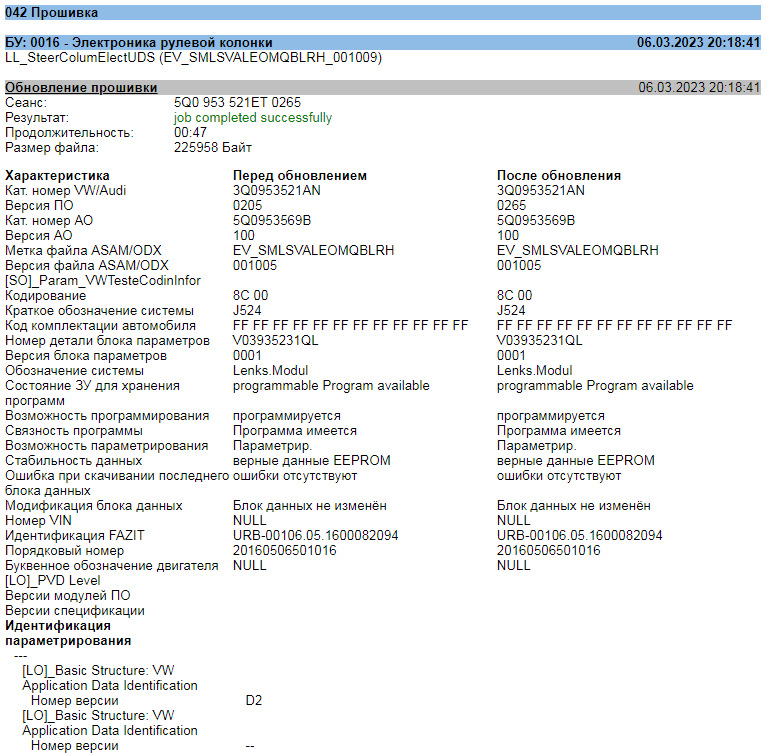The image size is (766, 753).
Task: Click the "Перед обновлением" column header
Action: point(300,175)
